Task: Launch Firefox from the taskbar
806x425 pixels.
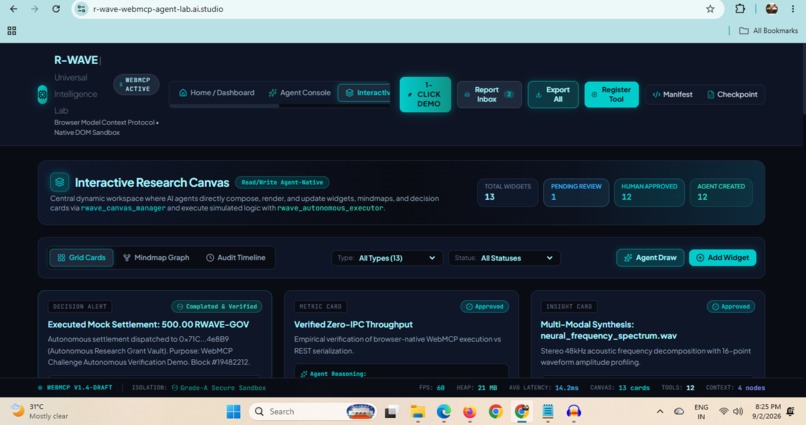Action: tap(469, 412)
